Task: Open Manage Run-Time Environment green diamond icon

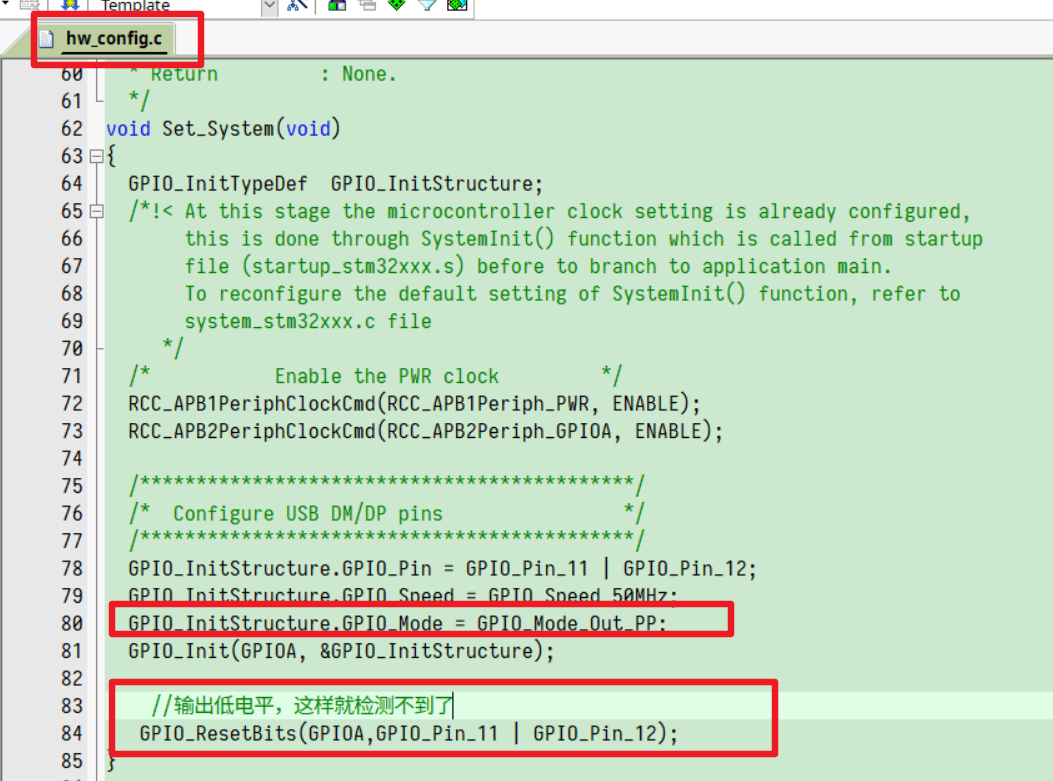Action: click(396, 6)
